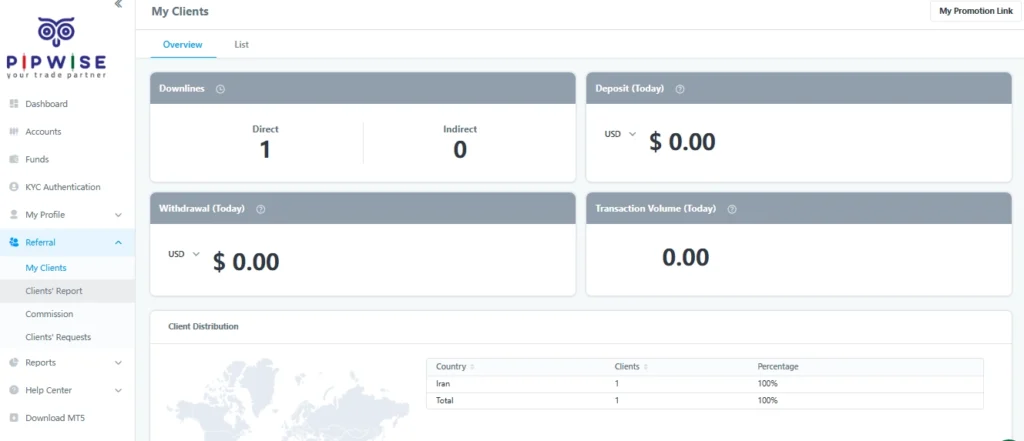Screen dimensions: 1024x441
Task: Click the Accounts icon in sidebar
Action: point(14,131)
